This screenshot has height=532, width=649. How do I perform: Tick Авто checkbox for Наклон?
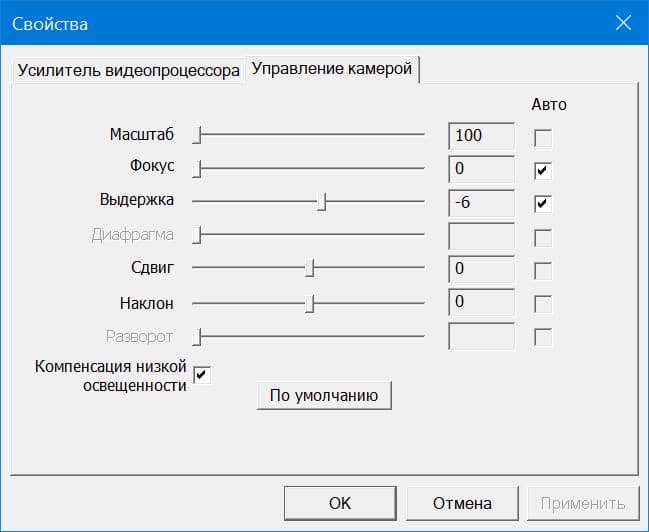click(x=543, y=304)
